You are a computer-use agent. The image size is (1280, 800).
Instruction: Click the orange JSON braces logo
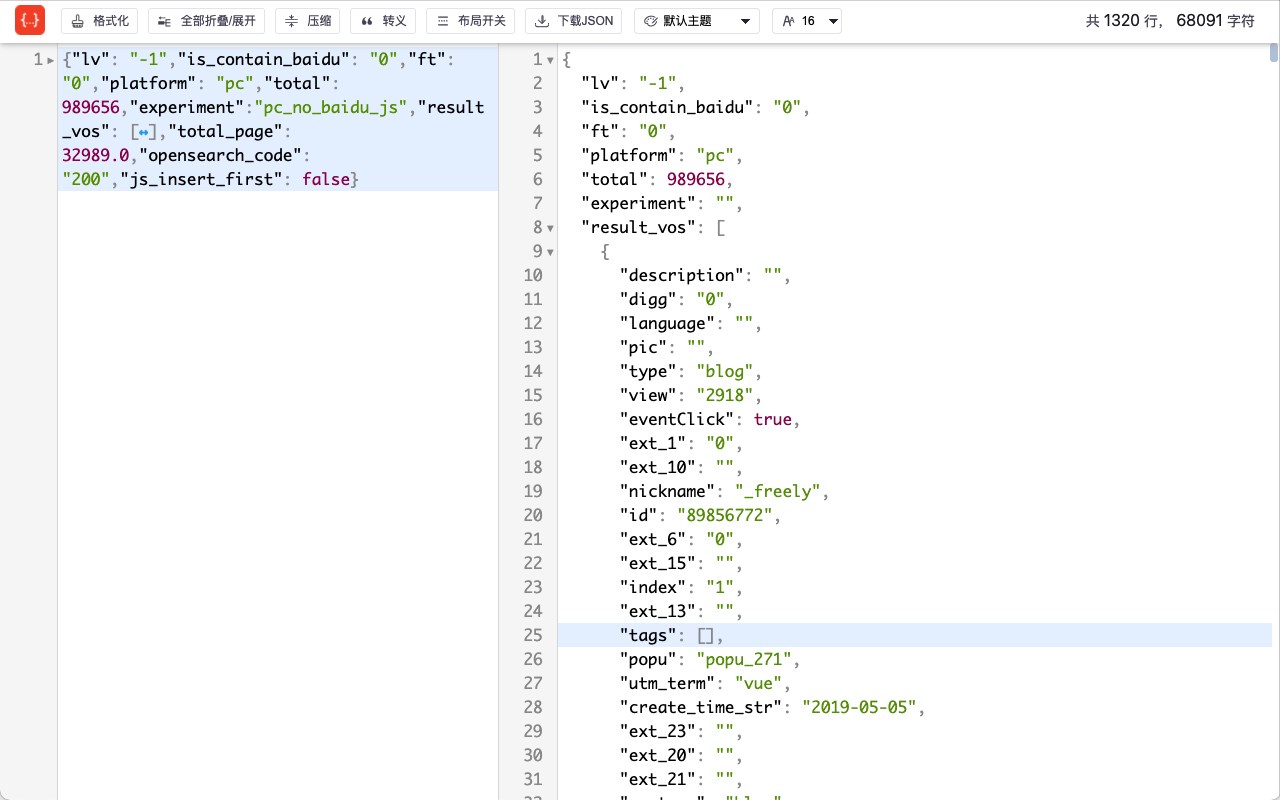(x=30, y=20)
